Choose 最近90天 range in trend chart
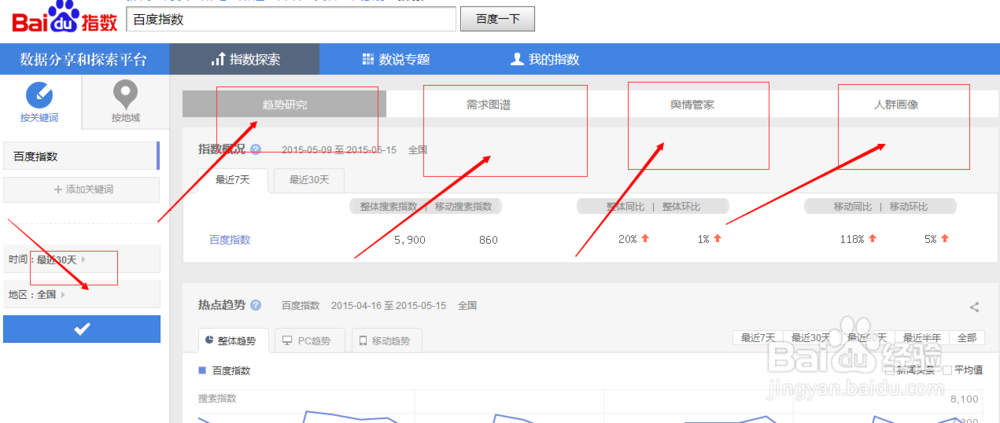Image resolution: width=1000 pixels, height=423 pixels. point(867,338)
